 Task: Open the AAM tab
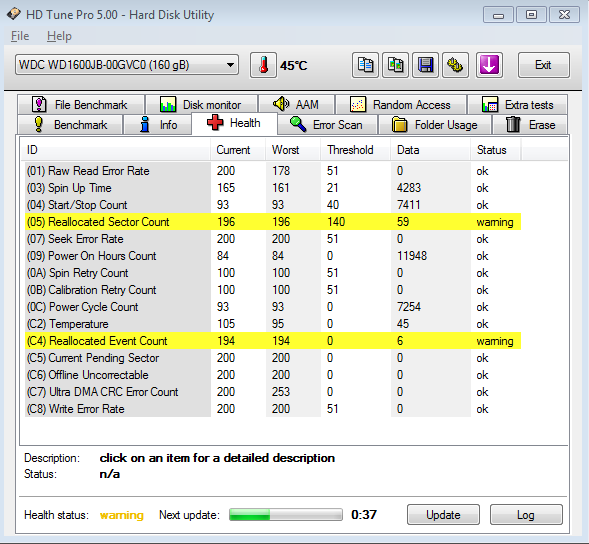click(296, 104)
